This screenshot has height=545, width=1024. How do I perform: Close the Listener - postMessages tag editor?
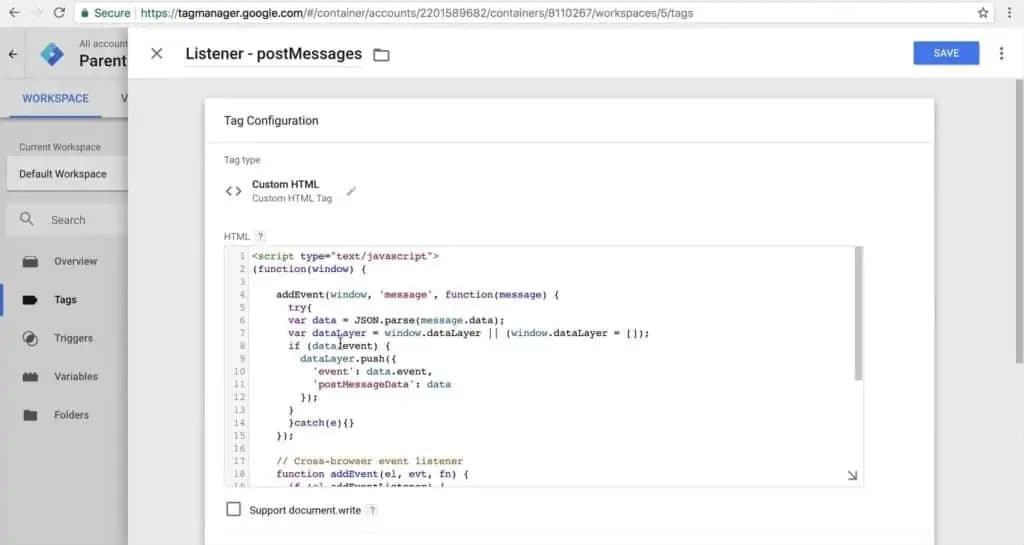(x=157, y=54)
